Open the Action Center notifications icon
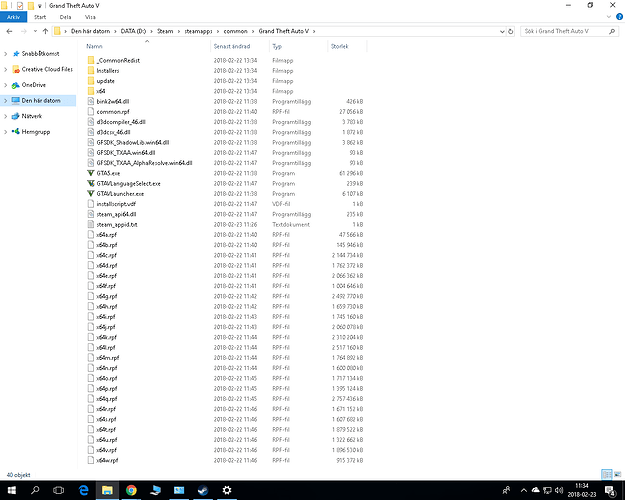The width and height of the screenshot is (625, 500). pos(610,490)
